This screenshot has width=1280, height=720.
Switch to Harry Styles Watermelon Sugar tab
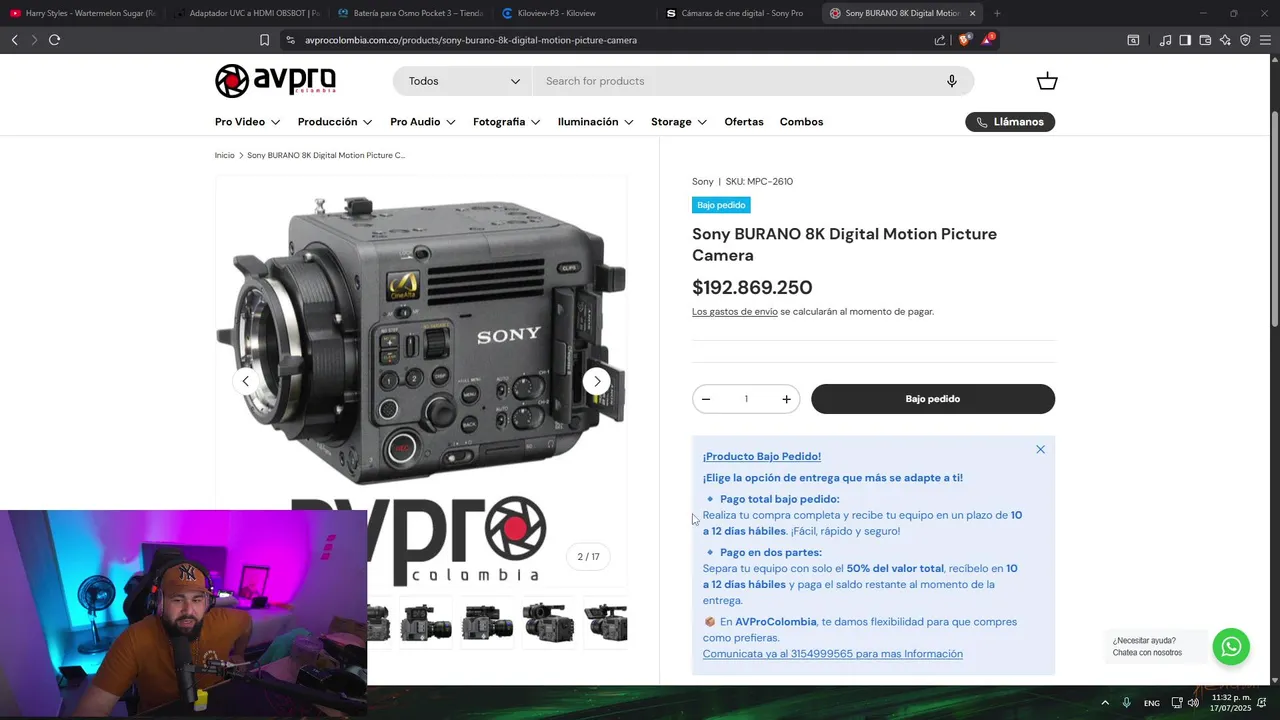click(x=82, y=13)
